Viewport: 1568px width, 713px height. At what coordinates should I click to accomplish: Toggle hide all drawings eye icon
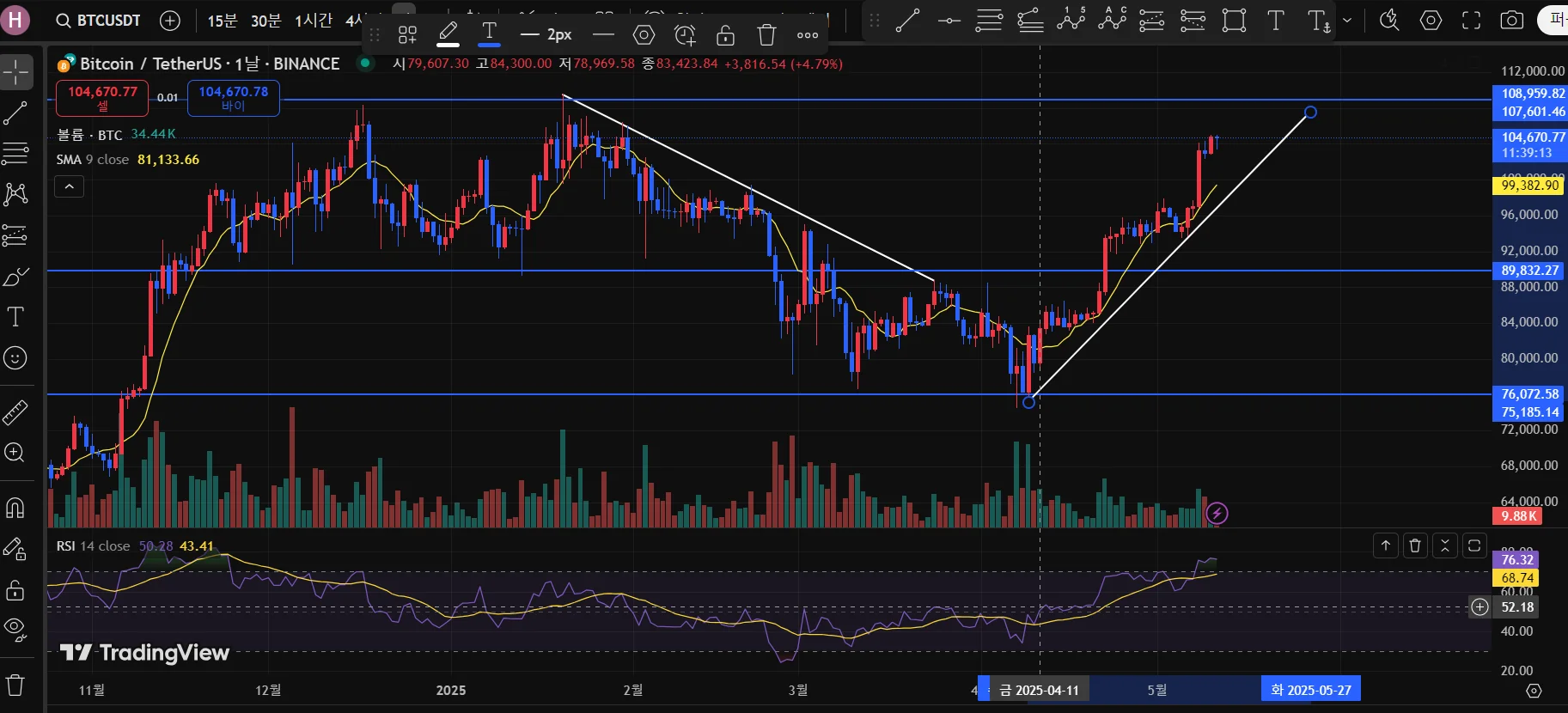tap(16, 630)
